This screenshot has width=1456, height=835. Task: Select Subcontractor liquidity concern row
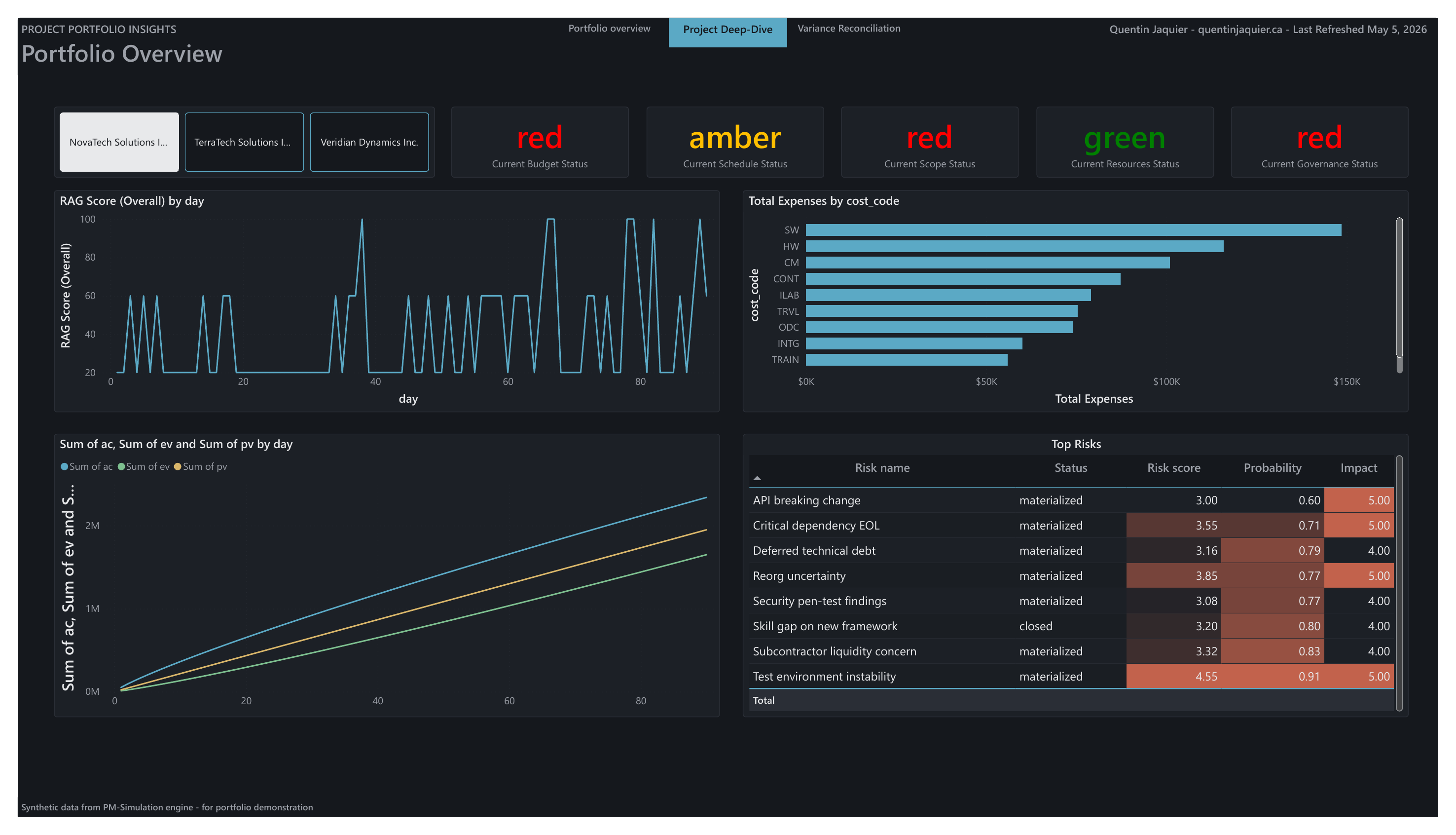(x=1070, y=651)
